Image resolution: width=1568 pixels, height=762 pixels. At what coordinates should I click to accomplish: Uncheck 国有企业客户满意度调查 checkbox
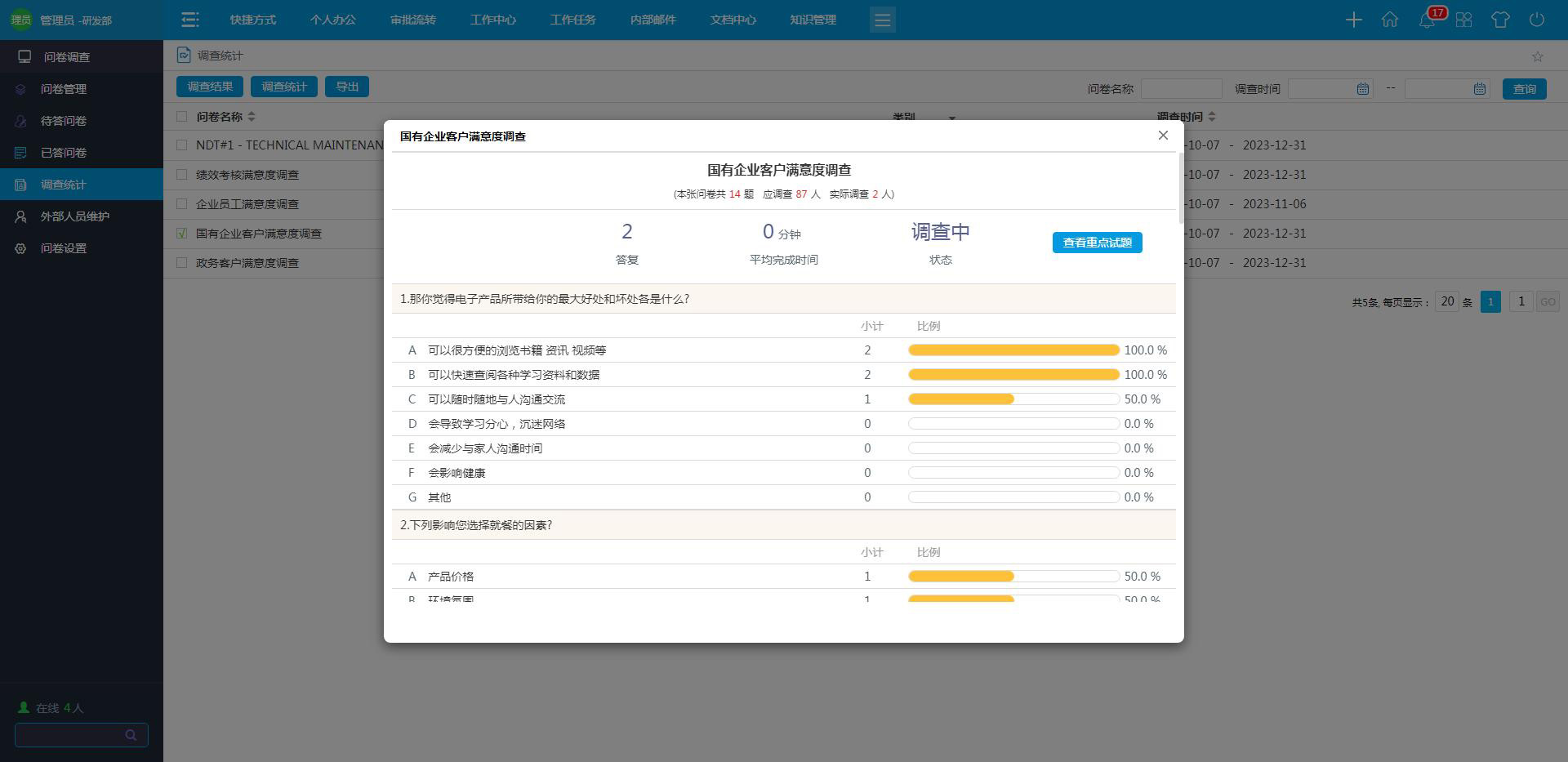point(183,234)
